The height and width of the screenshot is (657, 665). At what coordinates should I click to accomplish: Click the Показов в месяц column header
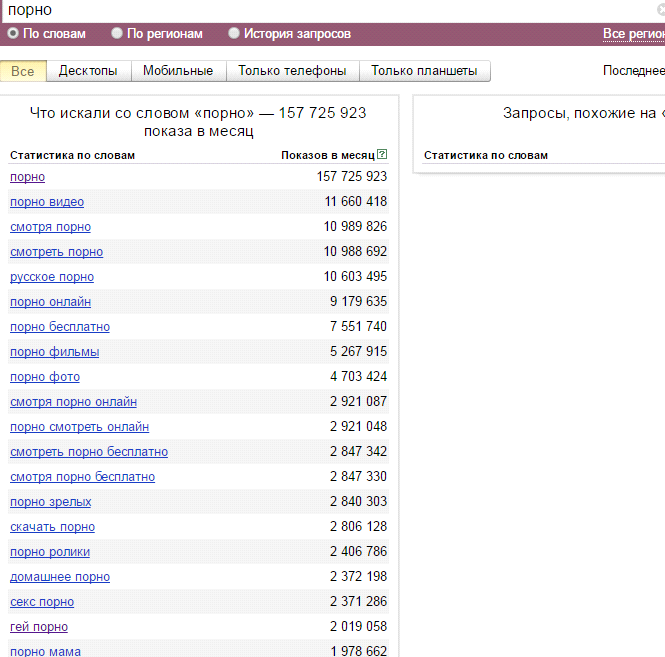(x=328, y=155)
